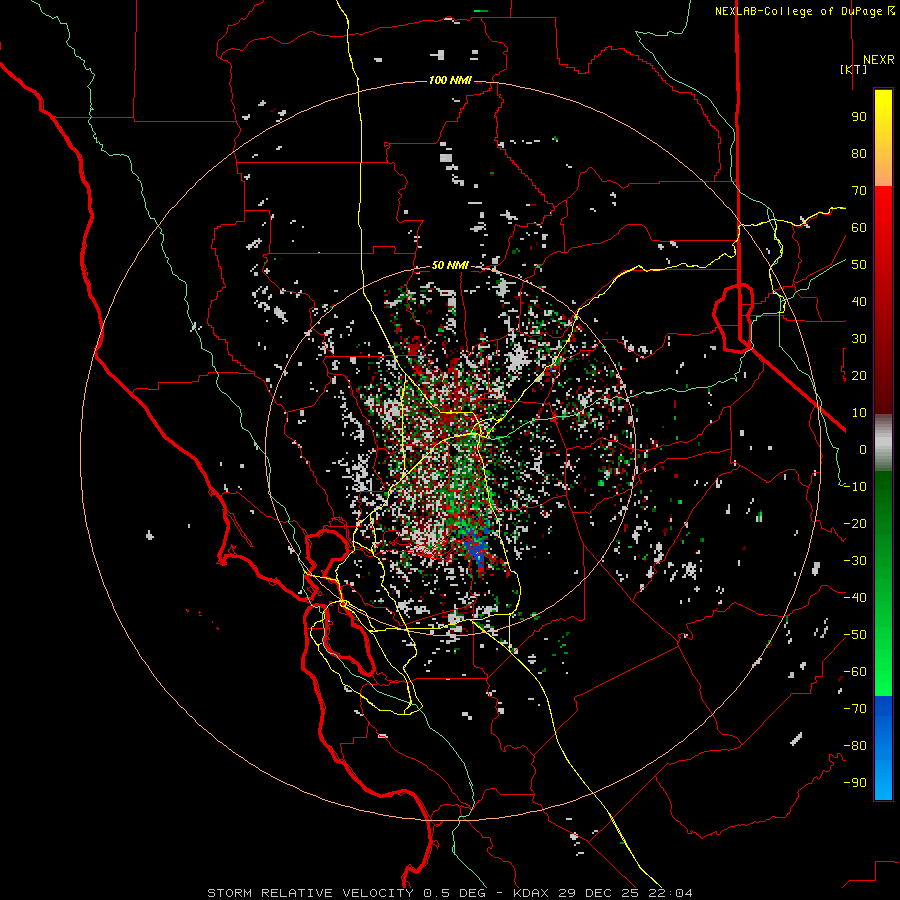Click the yellow top segment of the color bar
Screen dimensions: 900x900
[x=883, y=138]
